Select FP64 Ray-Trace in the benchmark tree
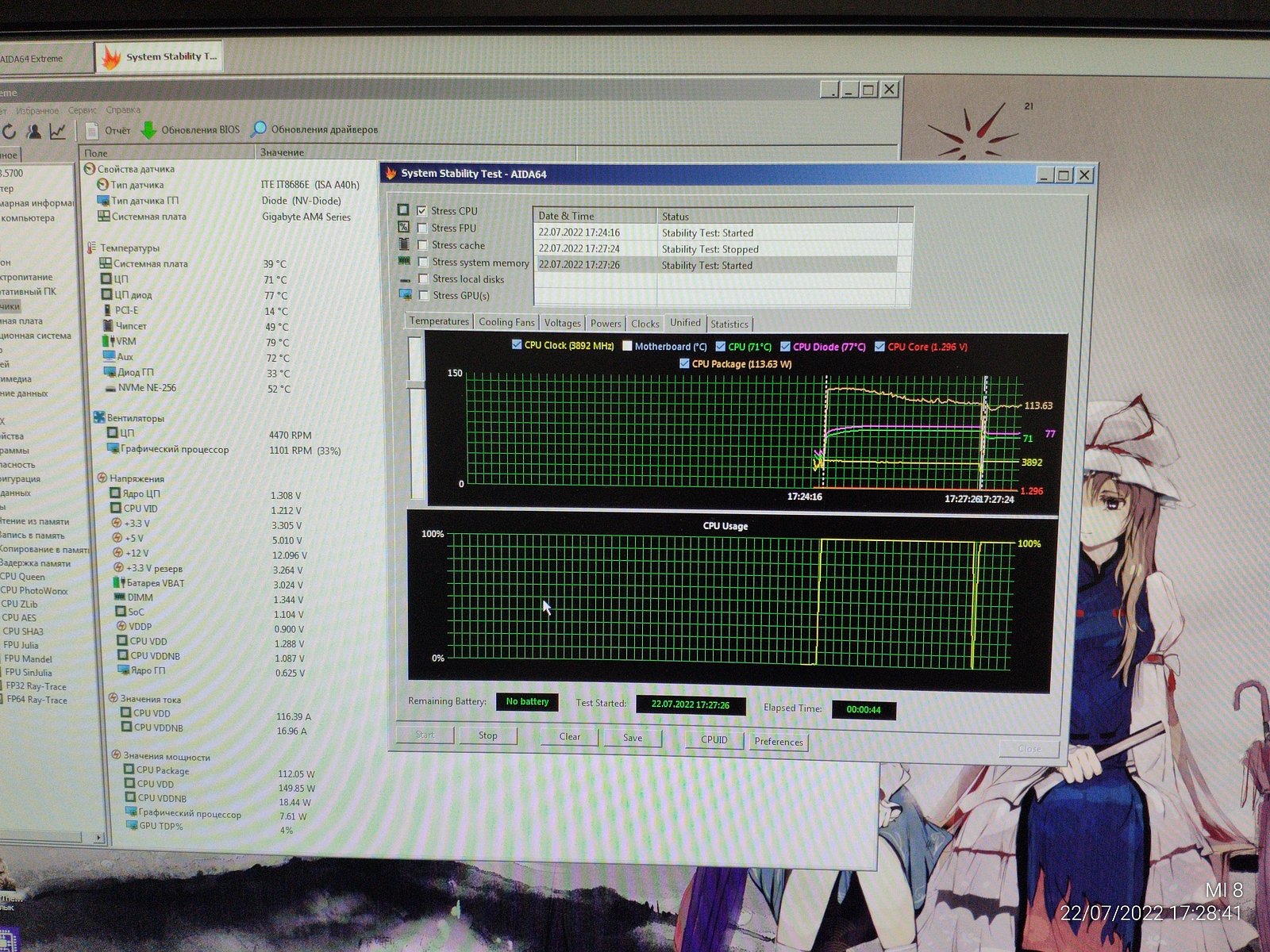 (37, 700)
